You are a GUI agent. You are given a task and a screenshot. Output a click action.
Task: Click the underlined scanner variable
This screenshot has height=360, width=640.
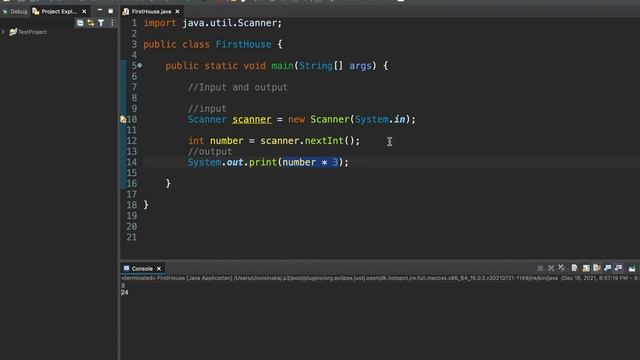pos(252,119)
